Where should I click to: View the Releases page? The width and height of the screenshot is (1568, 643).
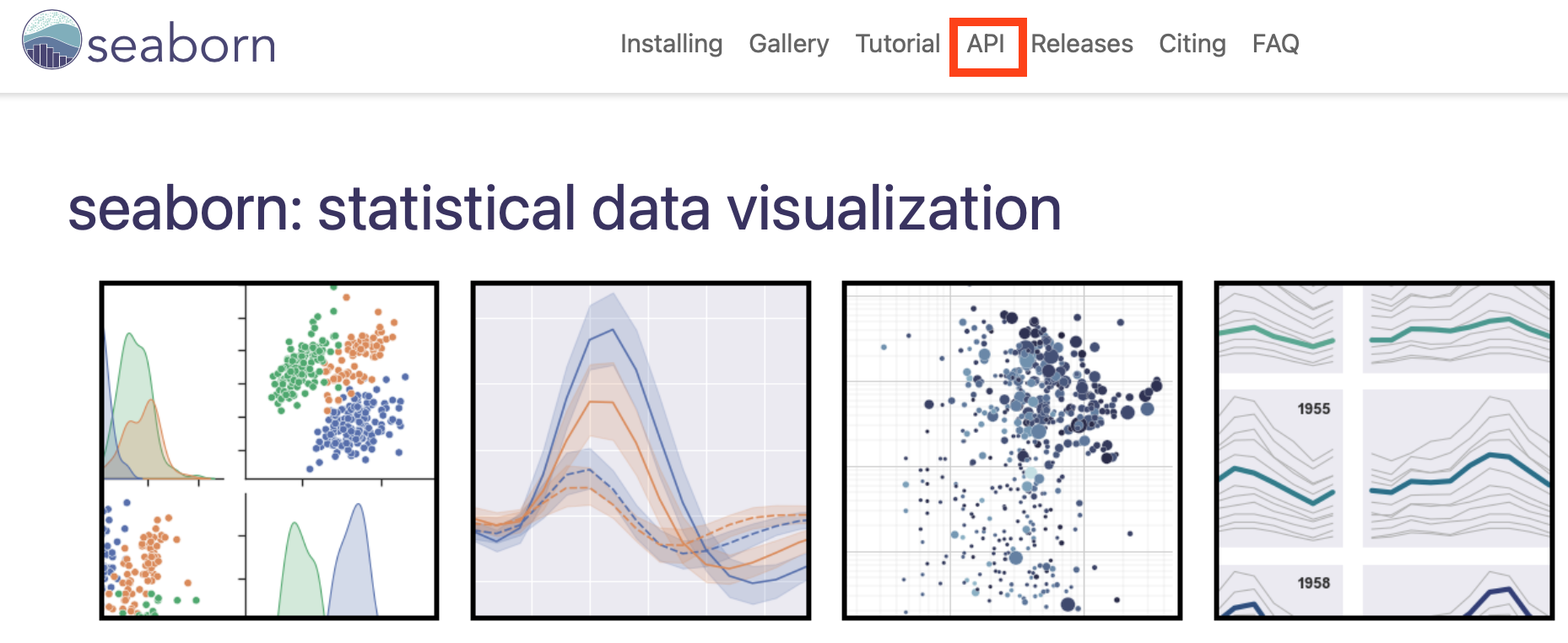1081,44
